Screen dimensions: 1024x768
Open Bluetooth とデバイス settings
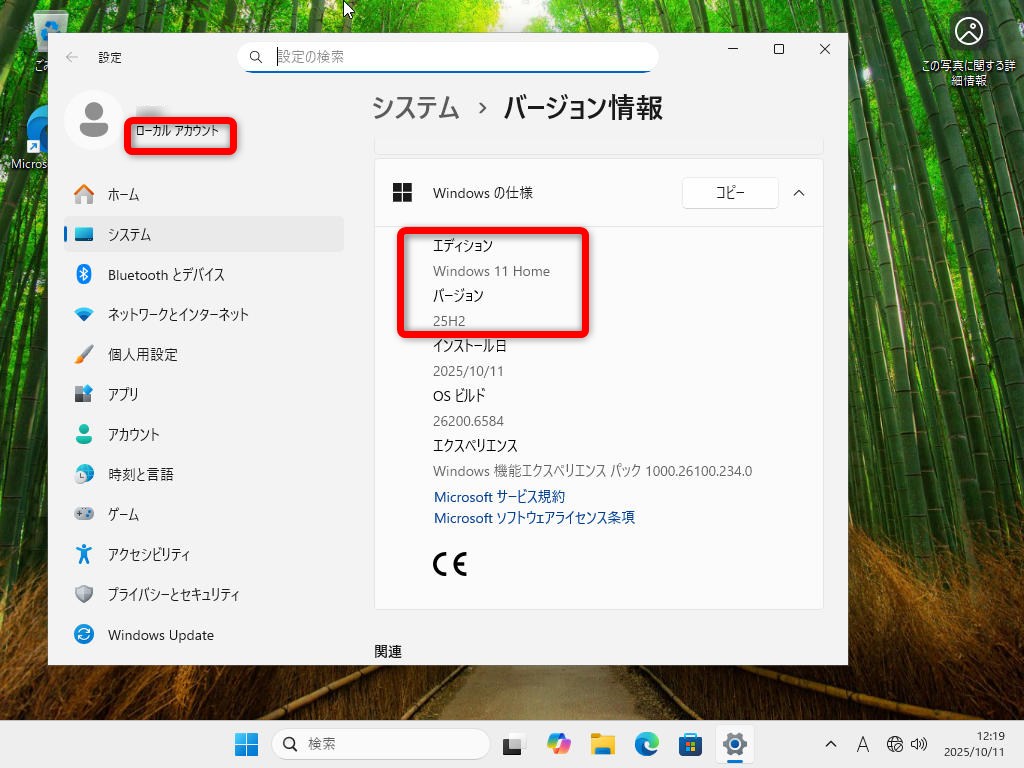click(x=165, y=274)
